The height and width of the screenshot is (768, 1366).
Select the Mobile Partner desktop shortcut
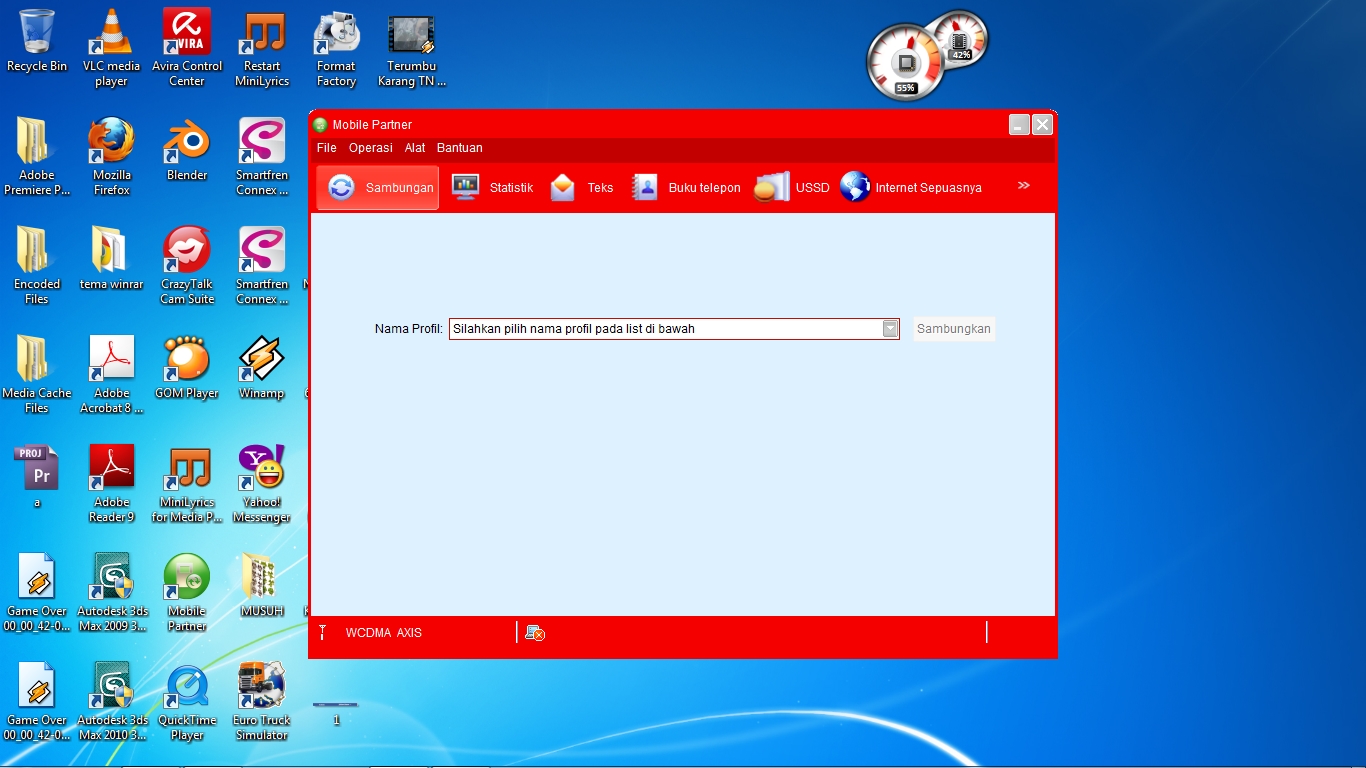click(187, 593)
